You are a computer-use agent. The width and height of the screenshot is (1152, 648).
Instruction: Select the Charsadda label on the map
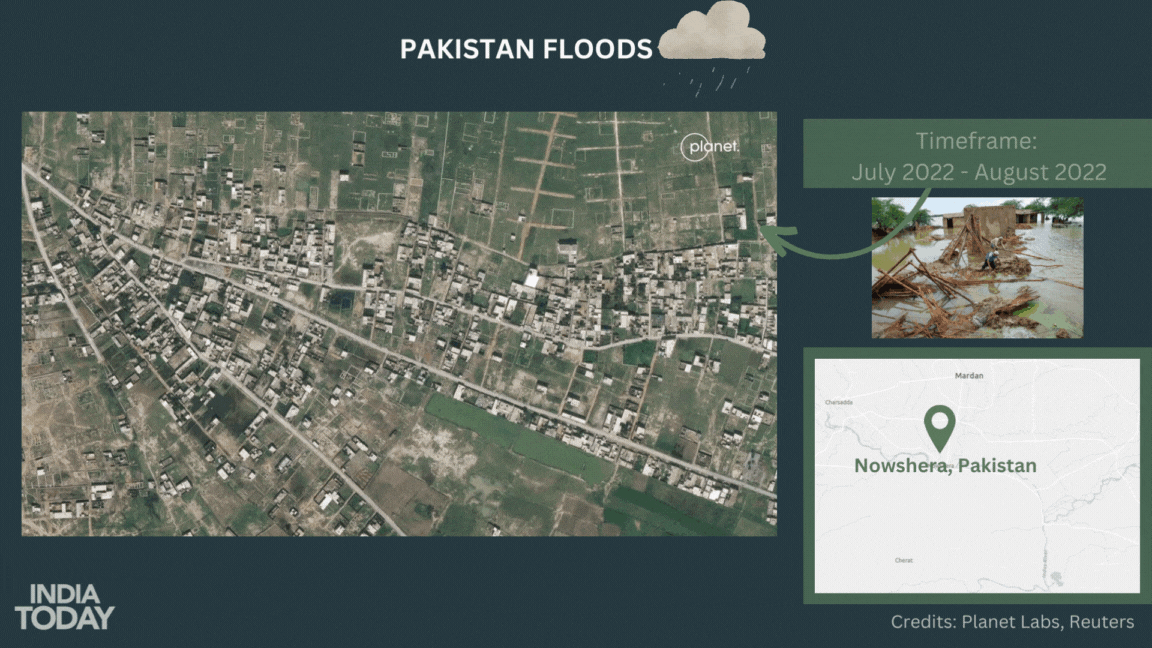click(838, 402)
